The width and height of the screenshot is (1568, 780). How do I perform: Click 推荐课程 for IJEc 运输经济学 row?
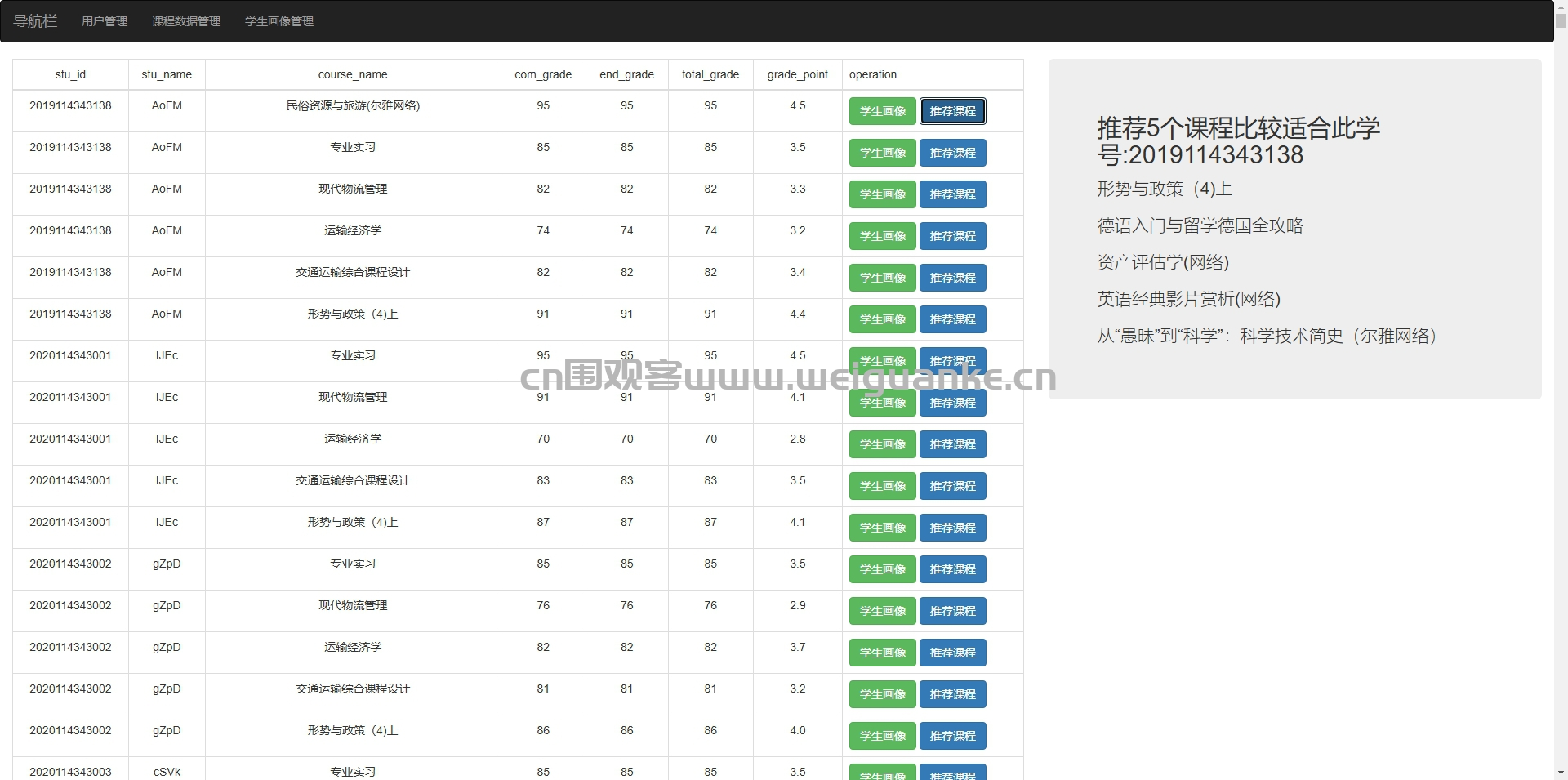point(953,444)
